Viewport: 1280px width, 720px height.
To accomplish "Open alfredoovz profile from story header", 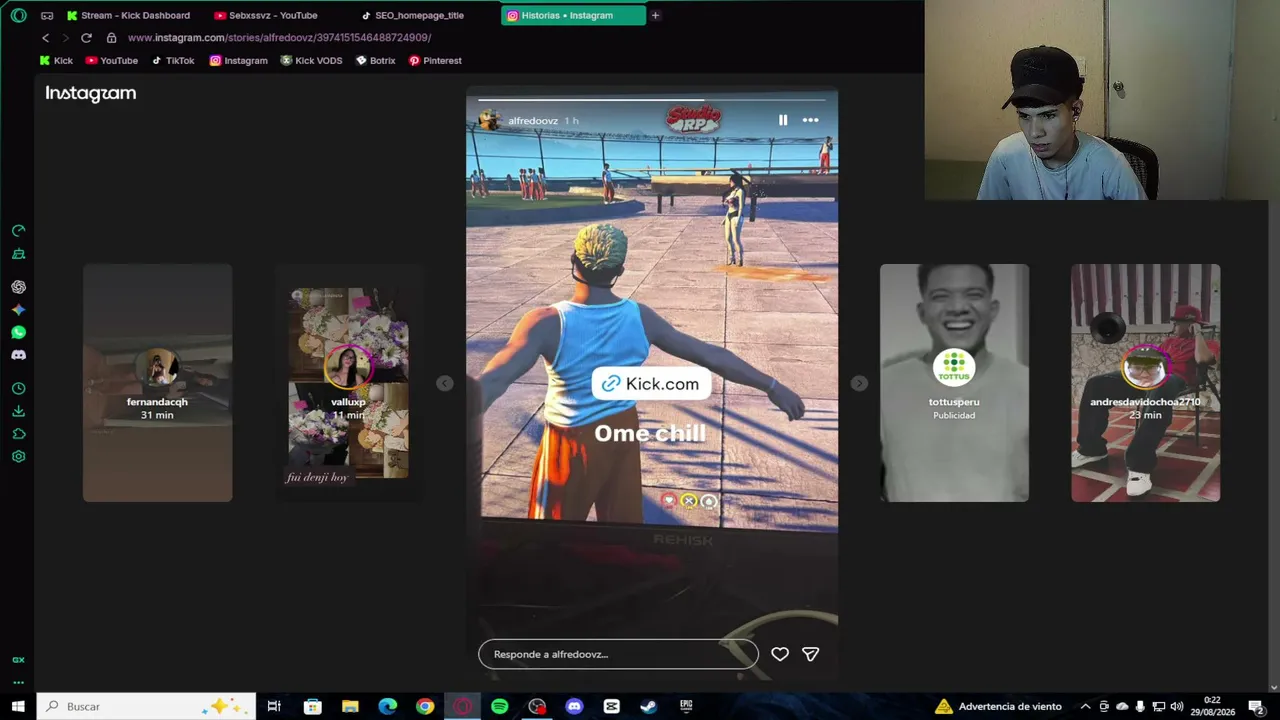I will [532, 121].
